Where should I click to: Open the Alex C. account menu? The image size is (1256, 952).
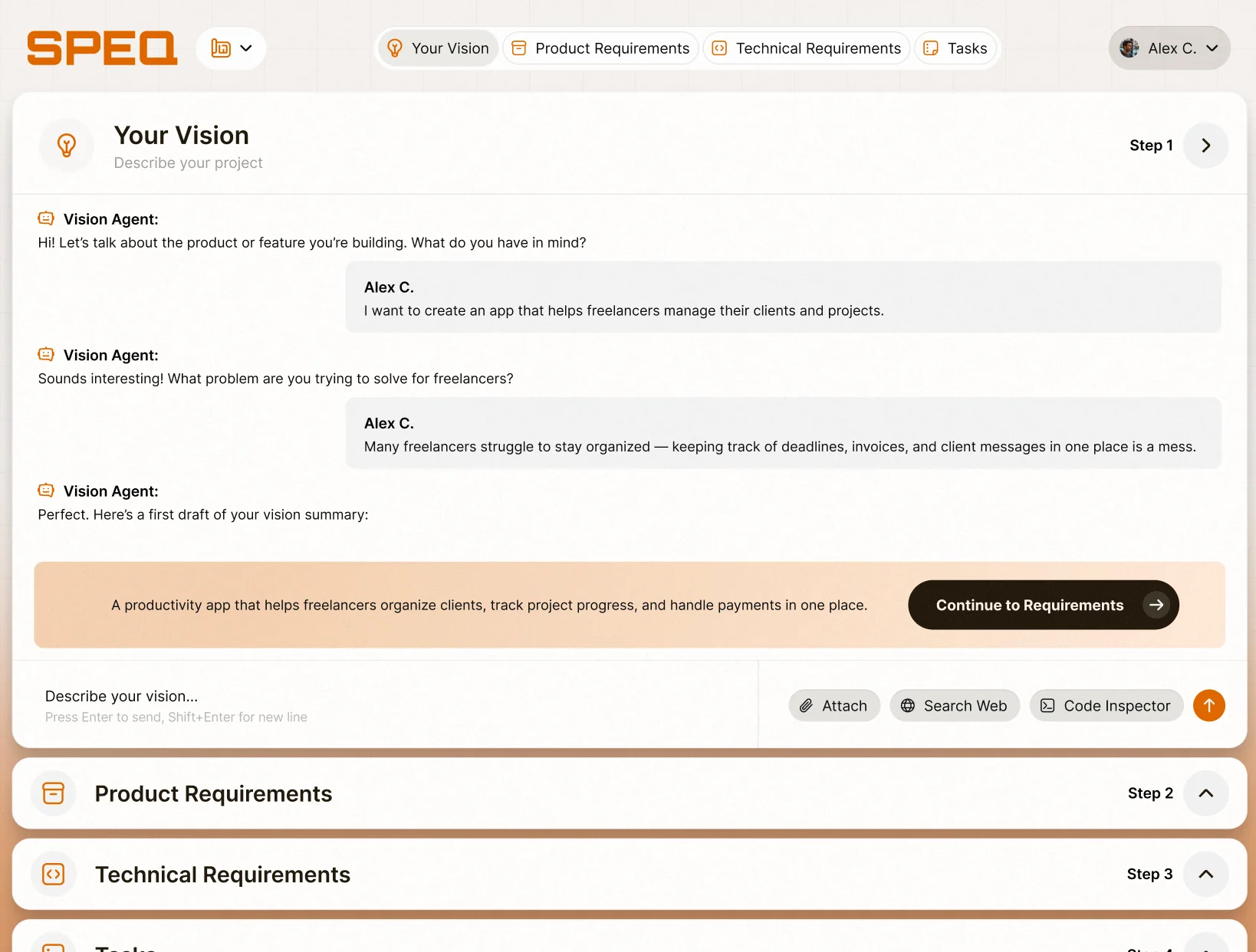point(1169,48)
